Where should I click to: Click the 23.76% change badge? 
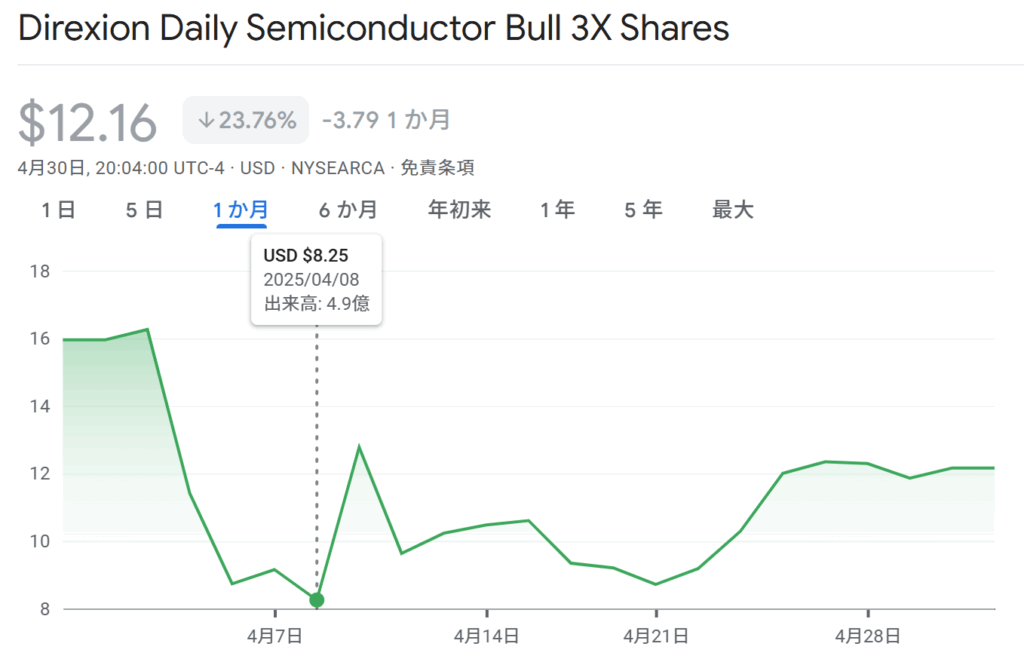pos(246,121)
